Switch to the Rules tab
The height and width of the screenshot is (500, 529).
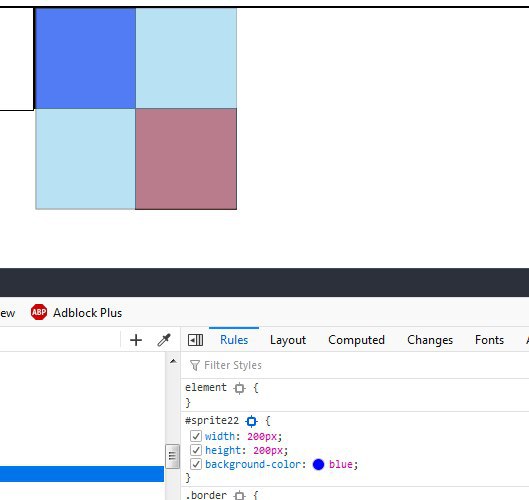tap(234, 340)
